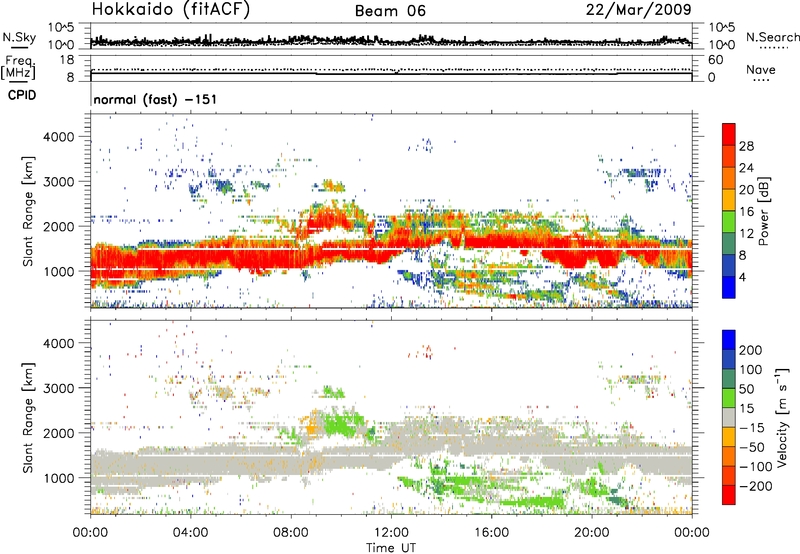800x554 pixels.
Task: Click the 24 label on Power colorbar
Action: [x=746, y=168]
